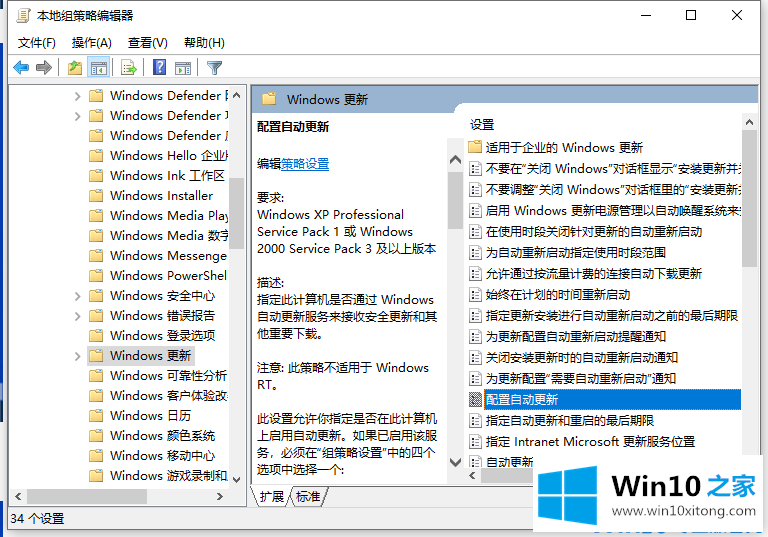The height and width of the screenshot is (537, 768).
Task: Click settings list scroll-up arrow
Action: (x=749, y=122)
